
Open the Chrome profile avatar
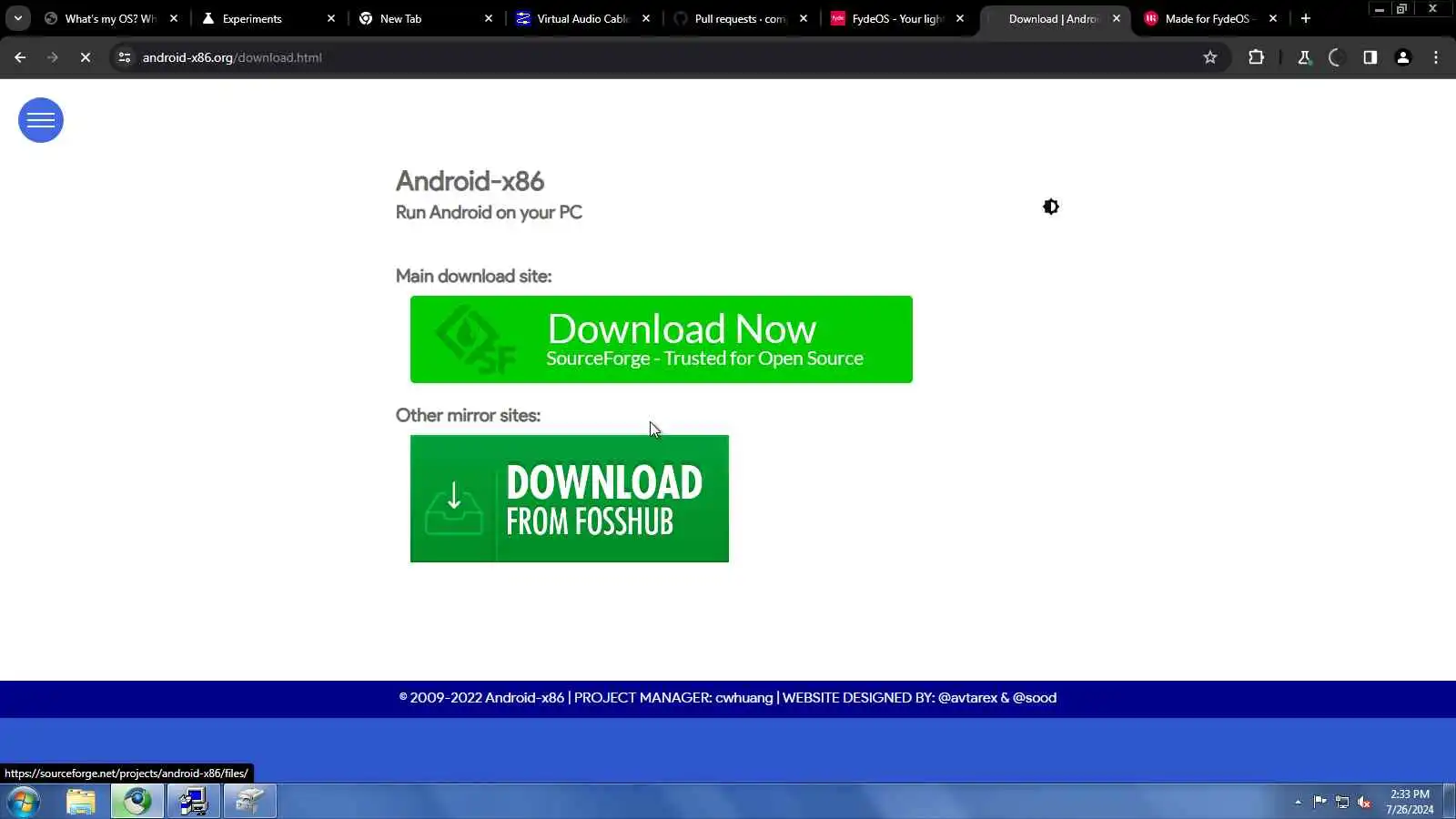pos(1403,57)
